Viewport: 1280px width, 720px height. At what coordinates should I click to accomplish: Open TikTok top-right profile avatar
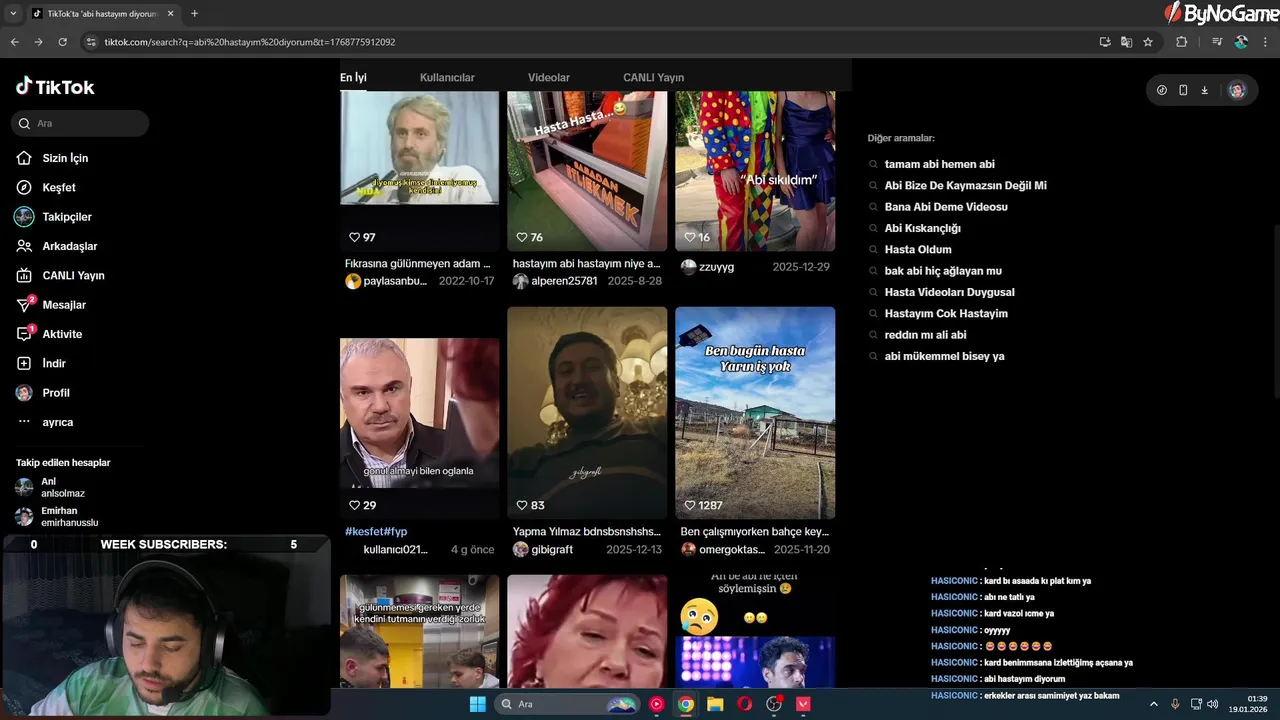(1237, 90)
